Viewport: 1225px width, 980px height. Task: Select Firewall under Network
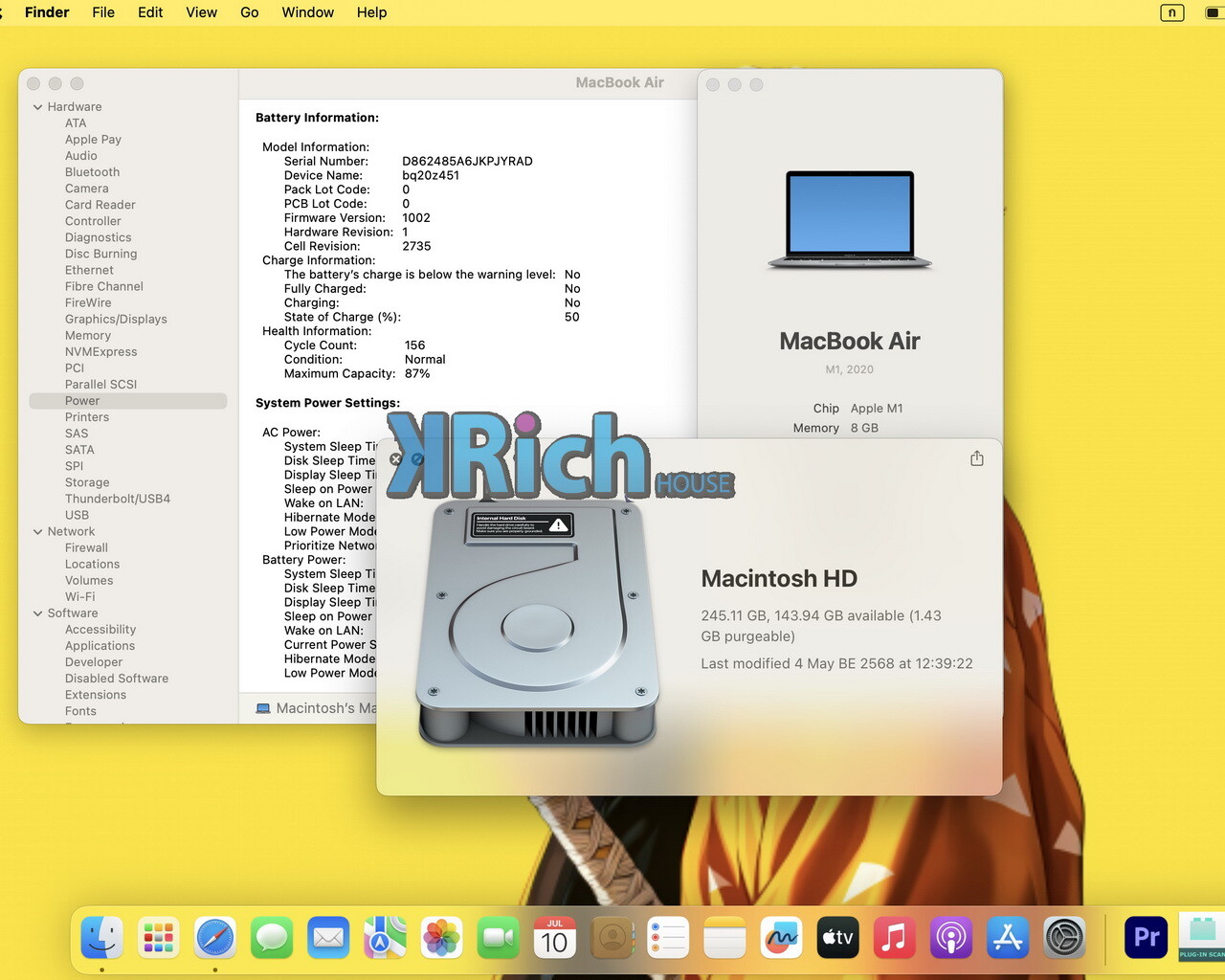coord(86,548)
